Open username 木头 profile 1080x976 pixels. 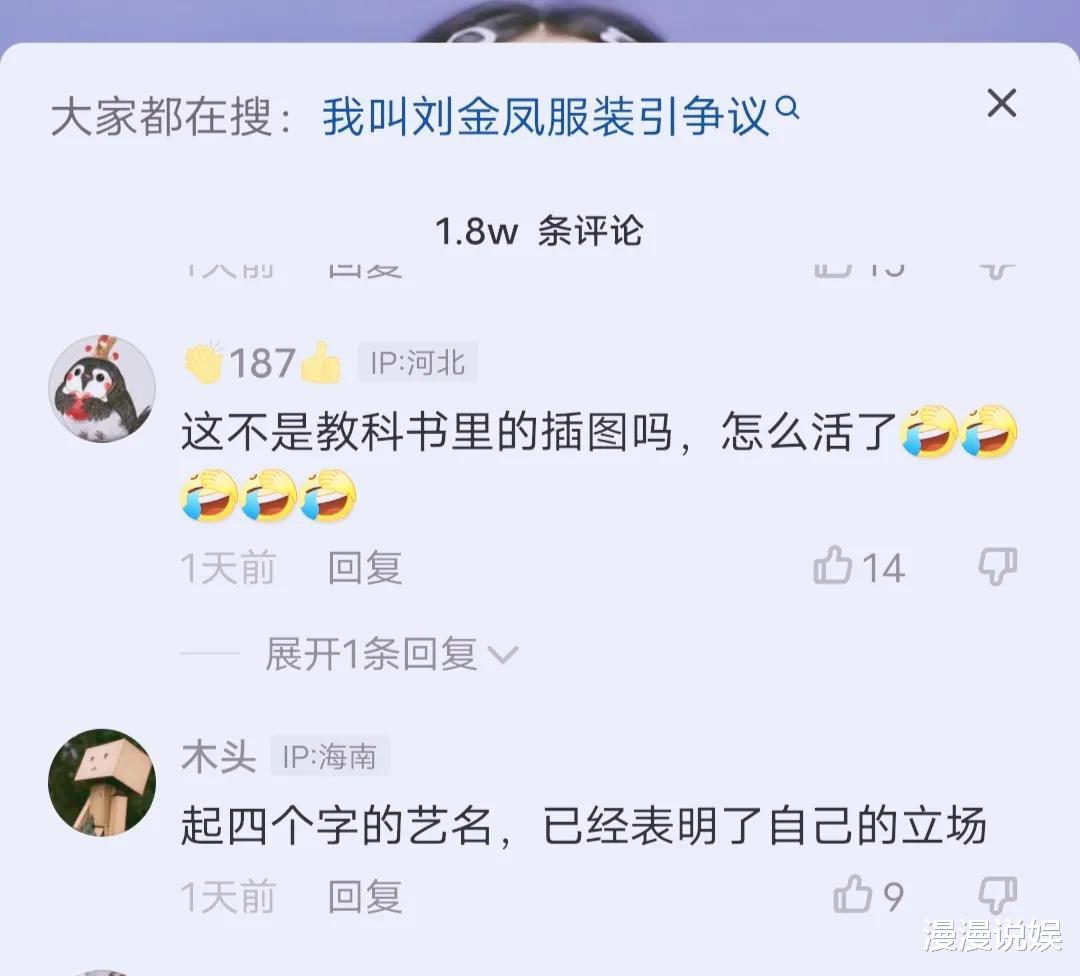[x=219, y=756]
